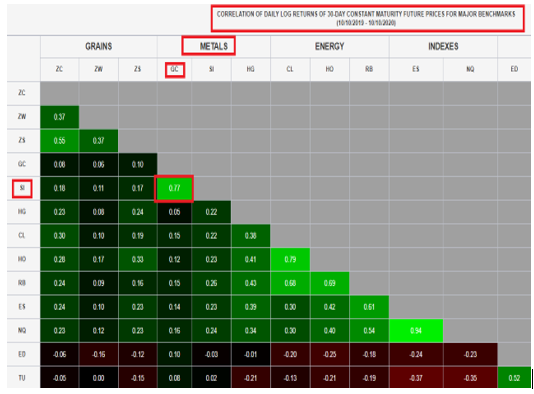Screen dimensions: 534x394
Task: Select the ENERGY group header
Action: tap(329, 46)
